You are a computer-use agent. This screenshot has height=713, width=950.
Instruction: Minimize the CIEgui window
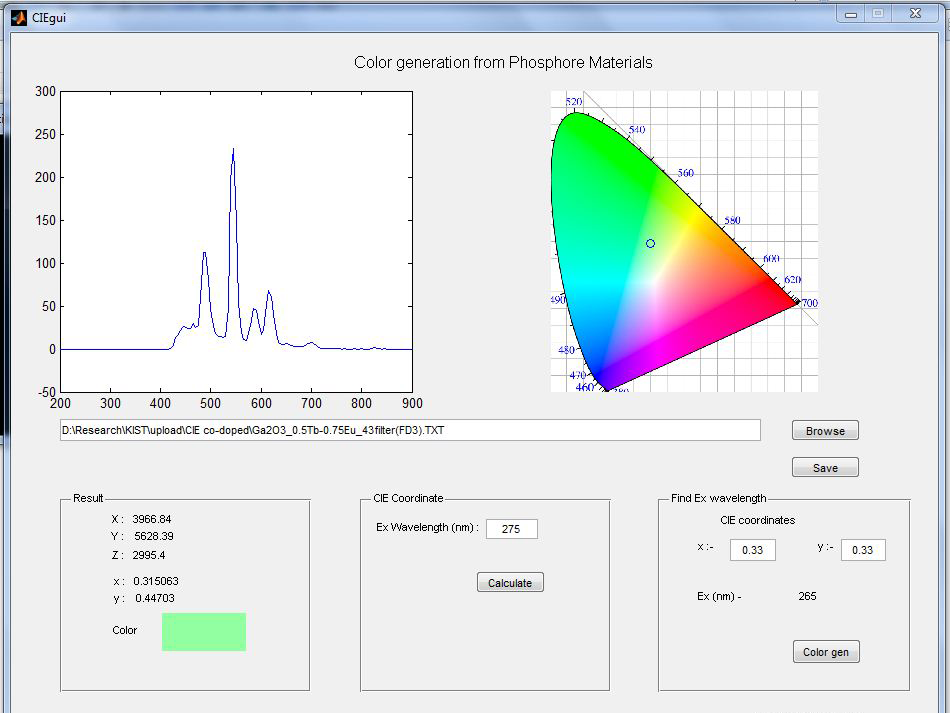click(851, 15)
